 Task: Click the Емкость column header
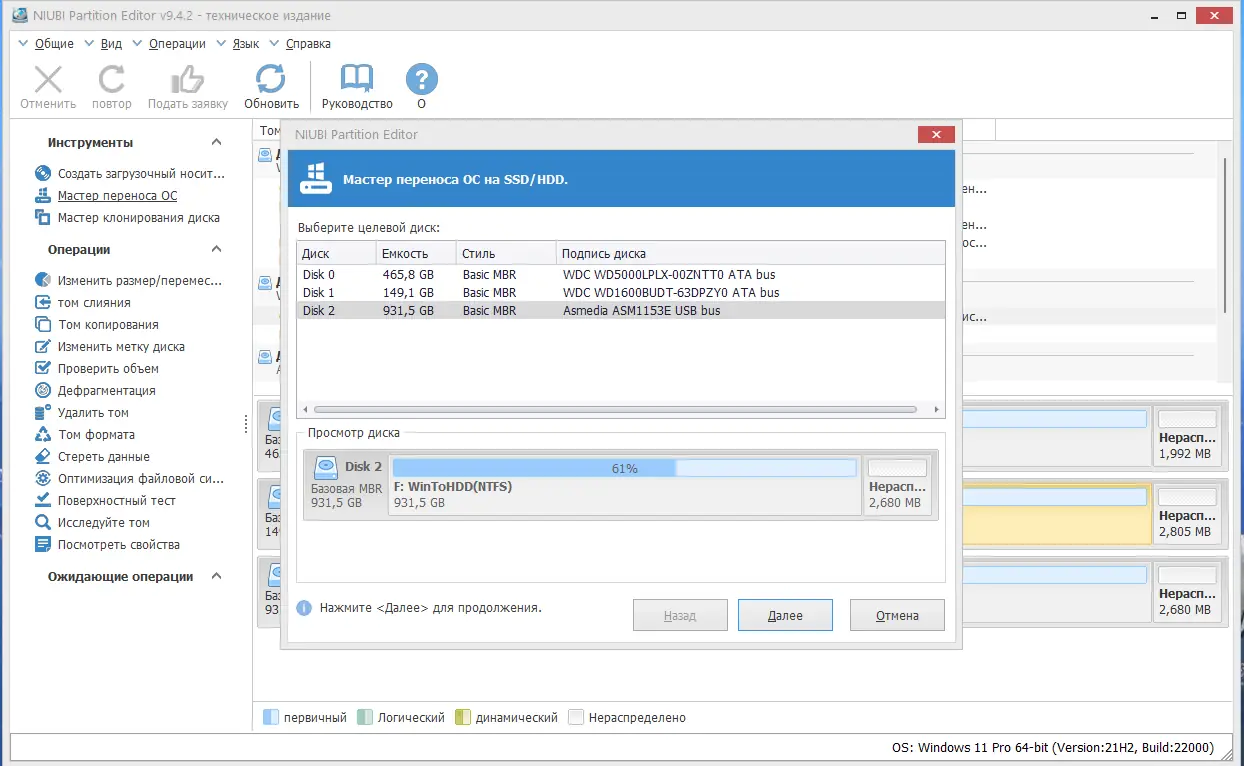[x=416, y=253]
